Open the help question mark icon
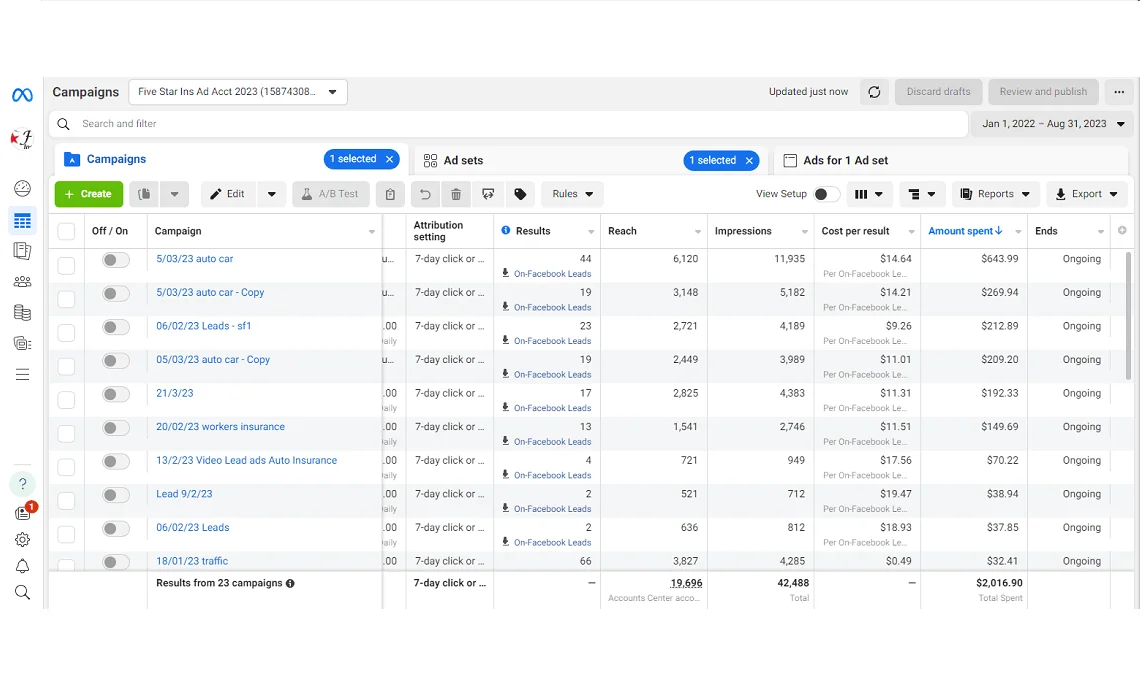The image size is (1140, 700). [22, 484]
